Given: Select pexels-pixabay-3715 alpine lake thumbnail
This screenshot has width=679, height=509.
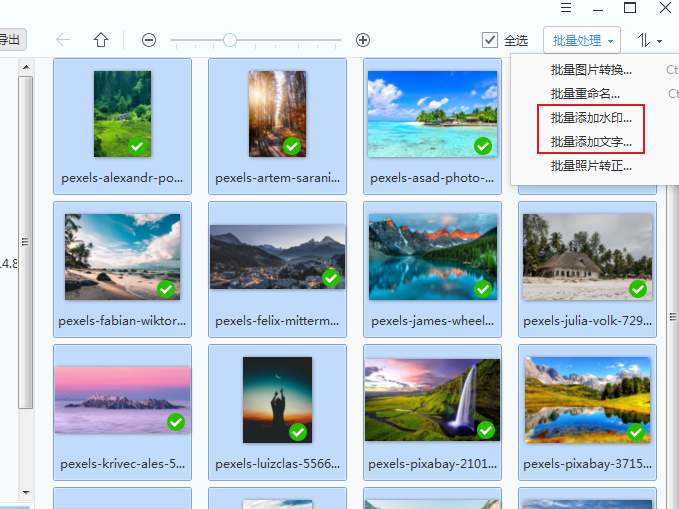Looking at the screenshot, I should click(588, 400).
